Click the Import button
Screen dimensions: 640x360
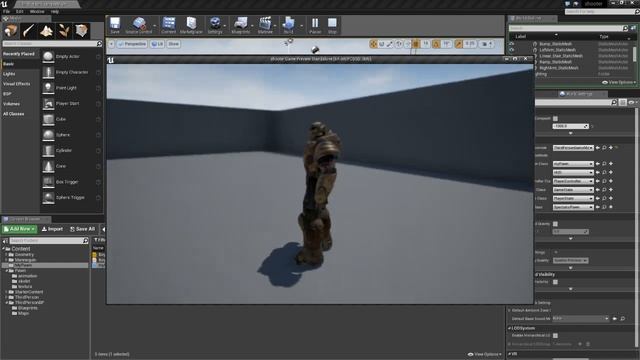52,229
